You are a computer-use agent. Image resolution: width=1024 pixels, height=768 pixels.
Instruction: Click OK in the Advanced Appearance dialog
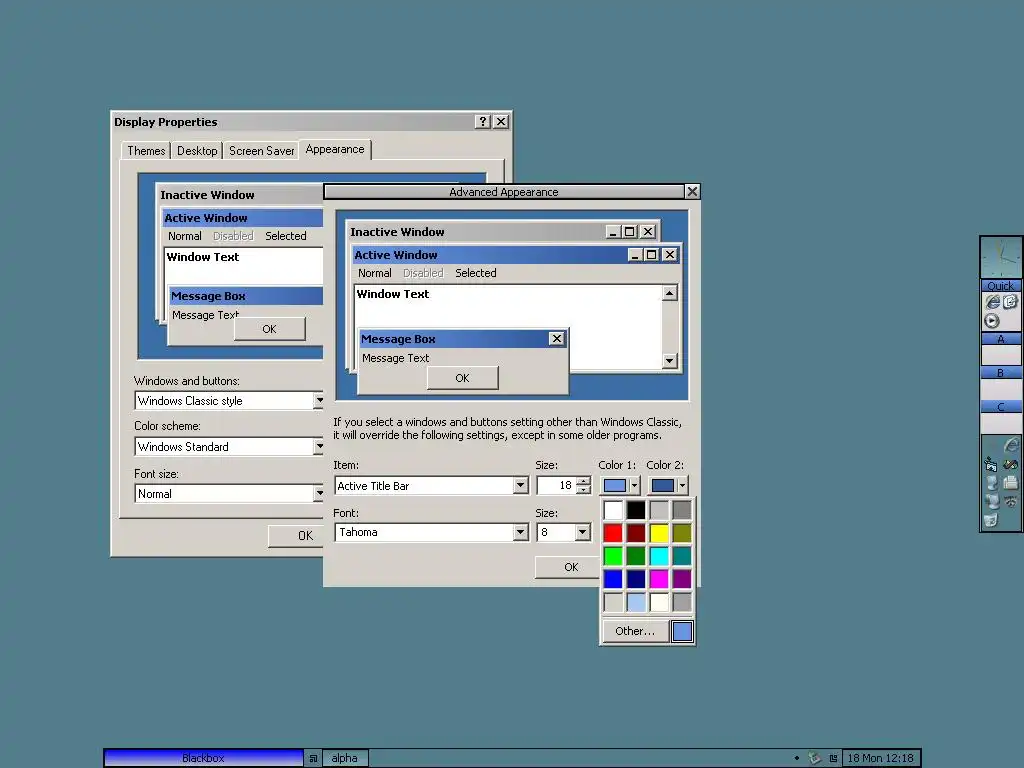569,567
